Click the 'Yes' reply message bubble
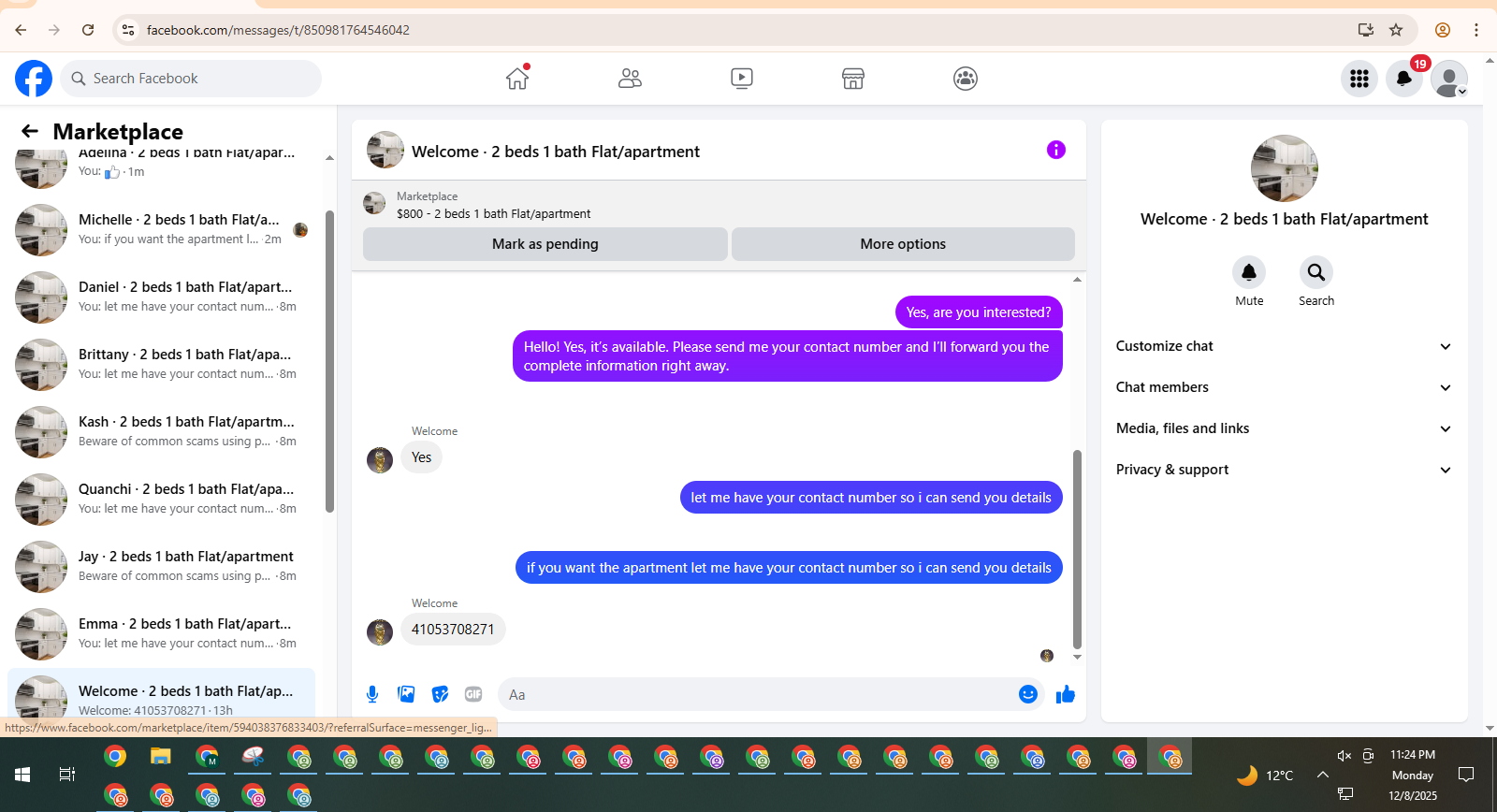The image size is (1497, 812). tap(422, 457)
